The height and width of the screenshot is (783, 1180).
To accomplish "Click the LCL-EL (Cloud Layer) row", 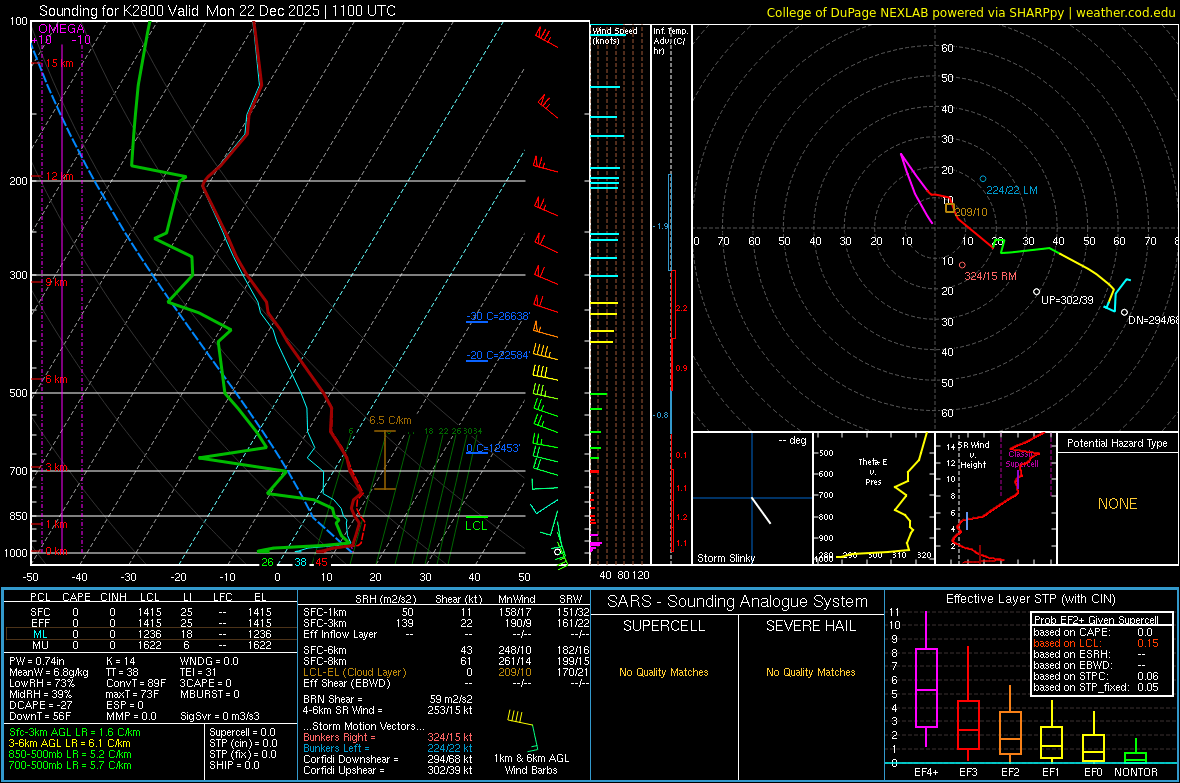I will 446,672.
